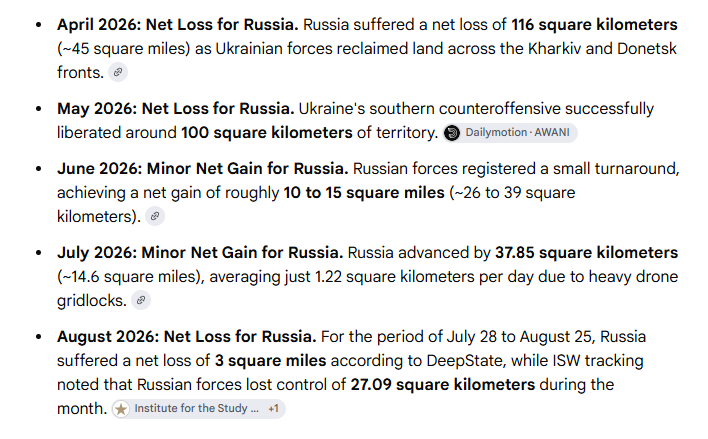Click the June 2026 Minor Net Gain heading

click(203, 168)
